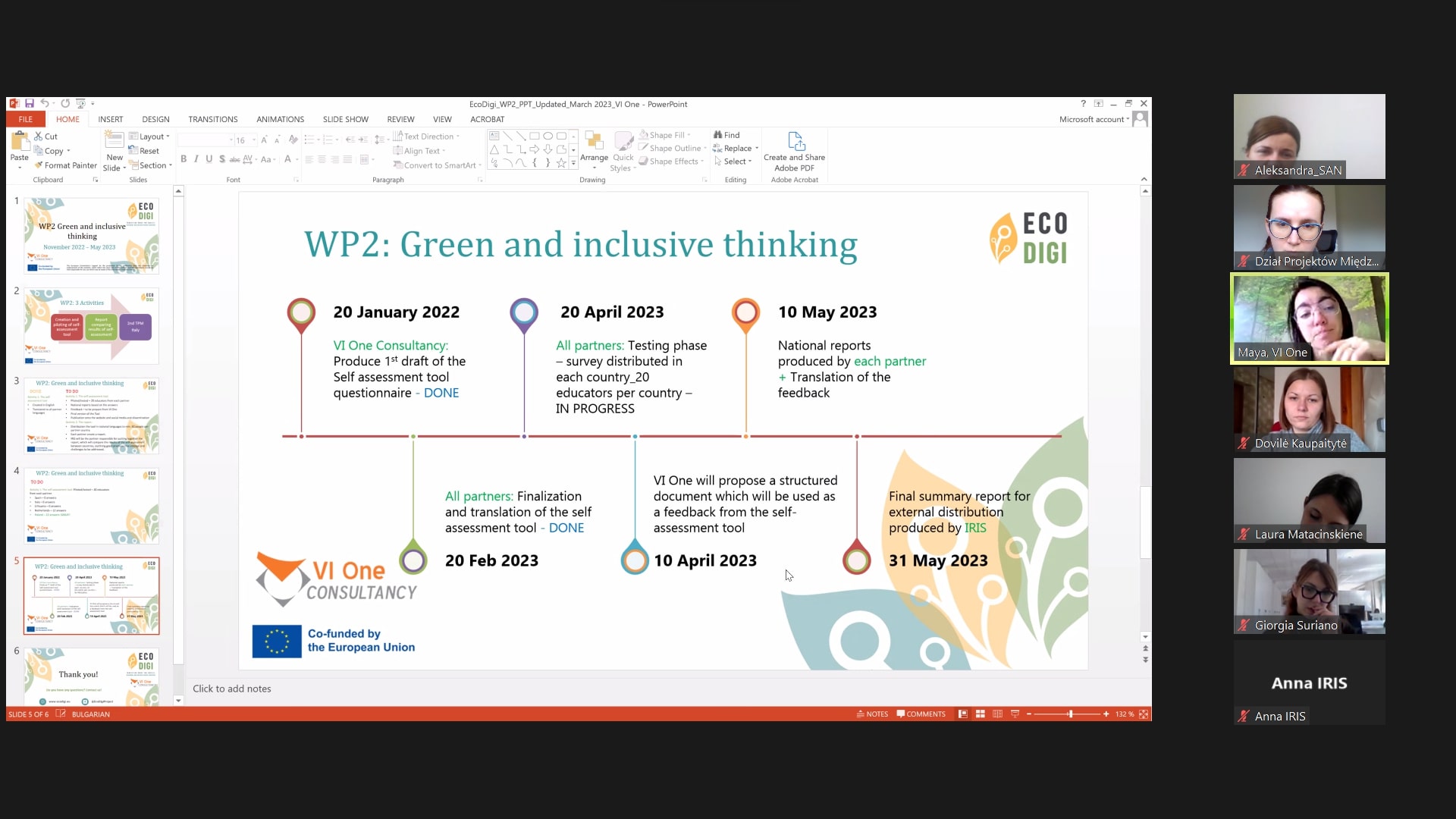Viewport: 1456px width, 819px height.
Task: Open the Section dropdown
Action: (x=151, y=165)
